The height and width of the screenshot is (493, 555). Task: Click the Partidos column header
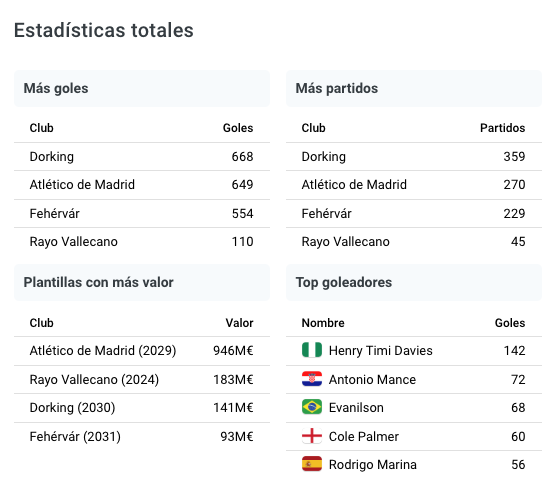pos(502,128)
